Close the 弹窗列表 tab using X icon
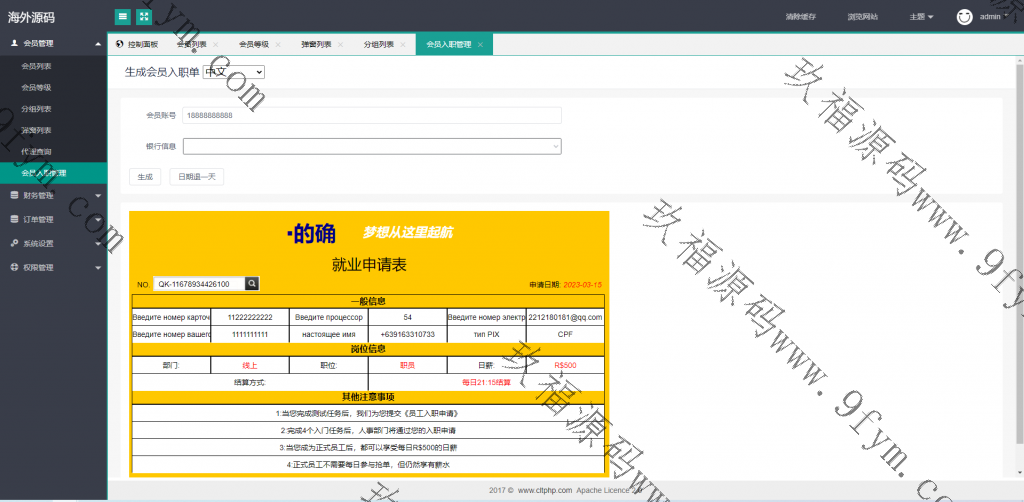The height and width of the screenshot is (502, 1024). (339, 45)
